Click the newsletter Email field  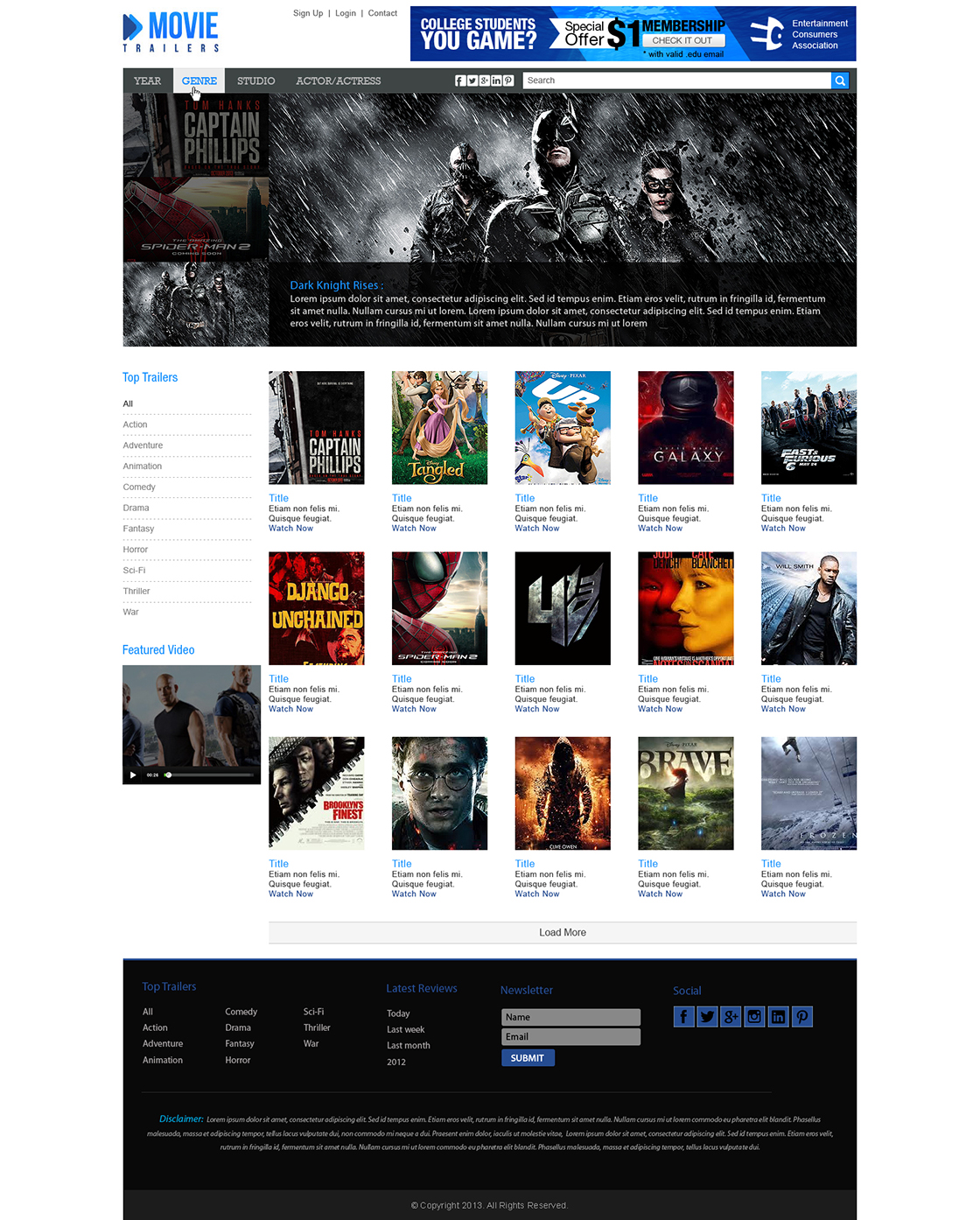pos(570,1037)
